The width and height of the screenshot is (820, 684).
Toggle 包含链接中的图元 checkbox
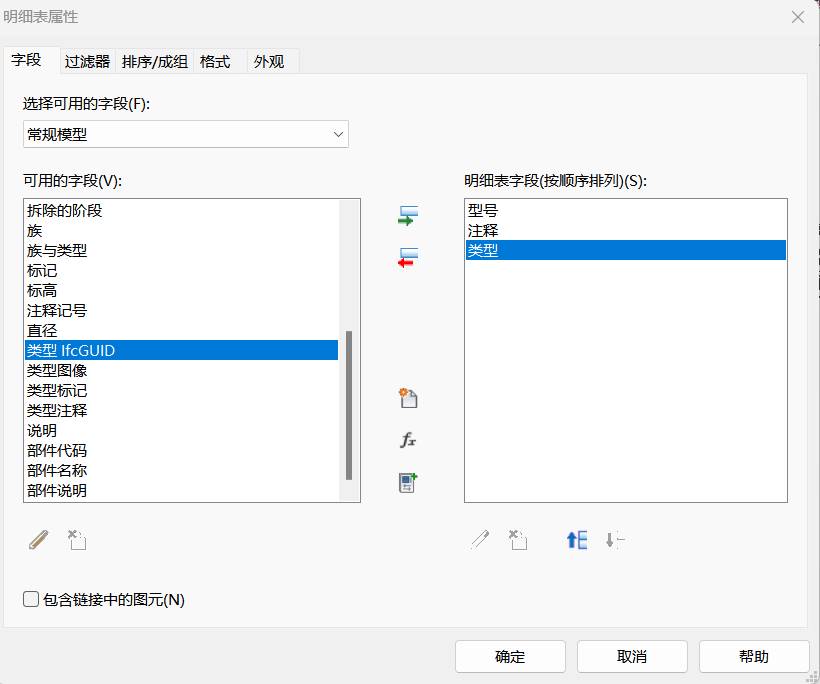(x=32, y=600)
